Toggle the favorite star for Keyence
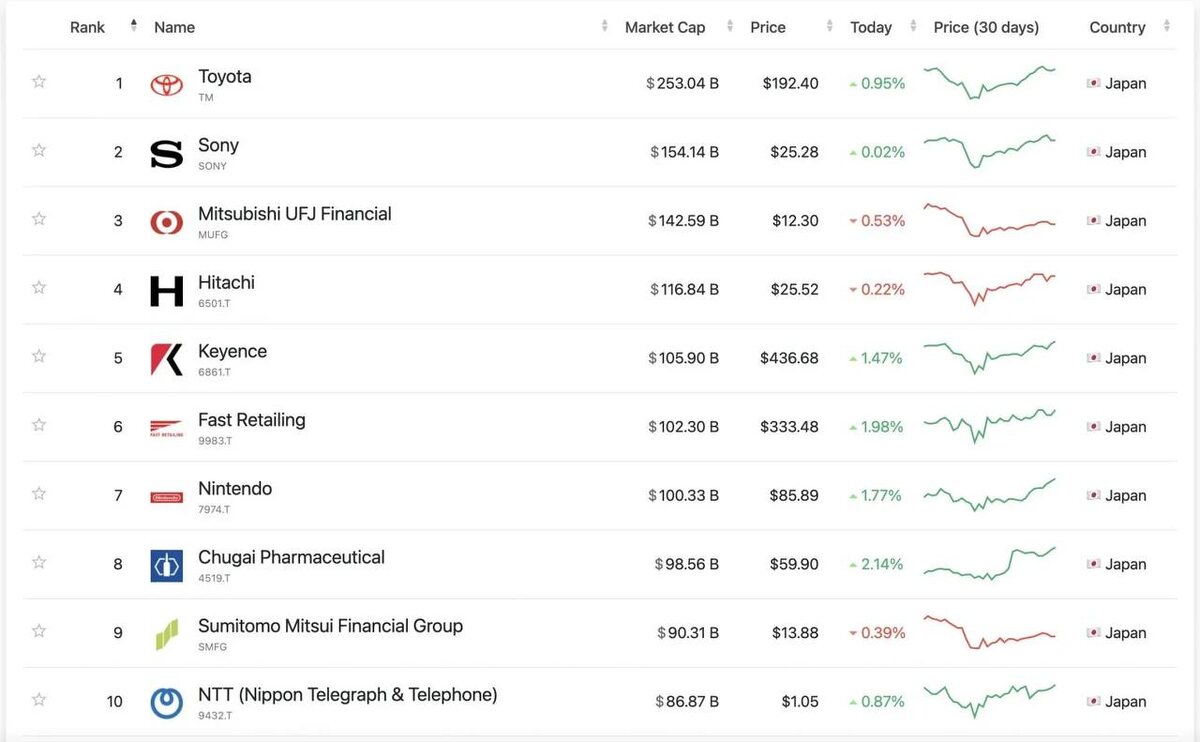Viewport: 1200px width, 742px height. coord(39,356)
